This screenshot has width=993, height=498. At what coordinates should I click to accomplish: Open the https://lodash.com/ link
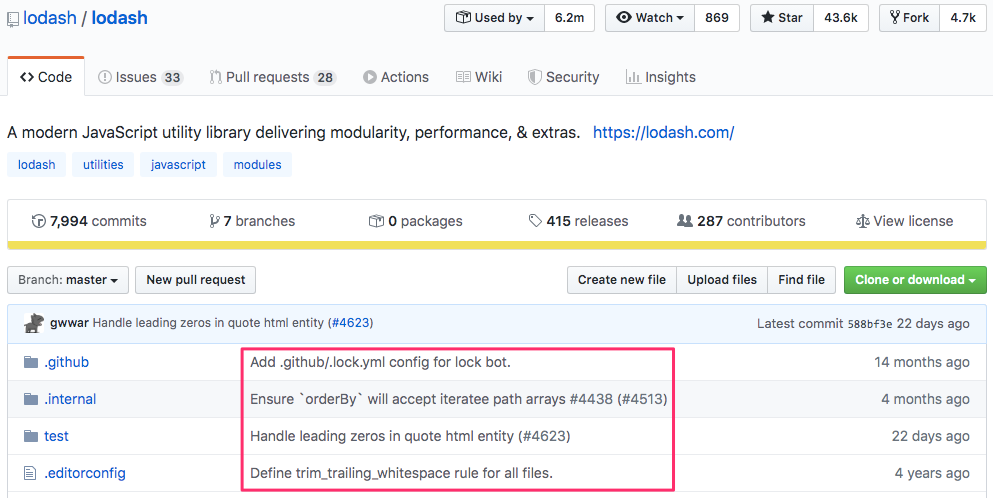[x=664, y=132]
